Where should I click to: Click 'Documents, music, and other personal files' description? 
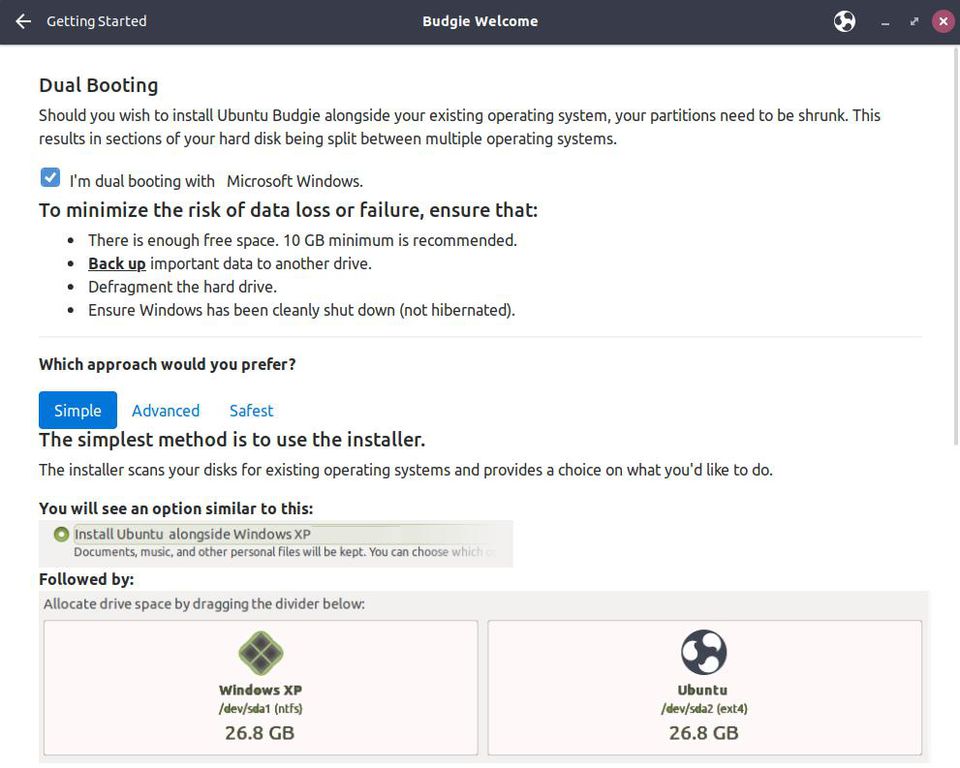pos(285,552)
